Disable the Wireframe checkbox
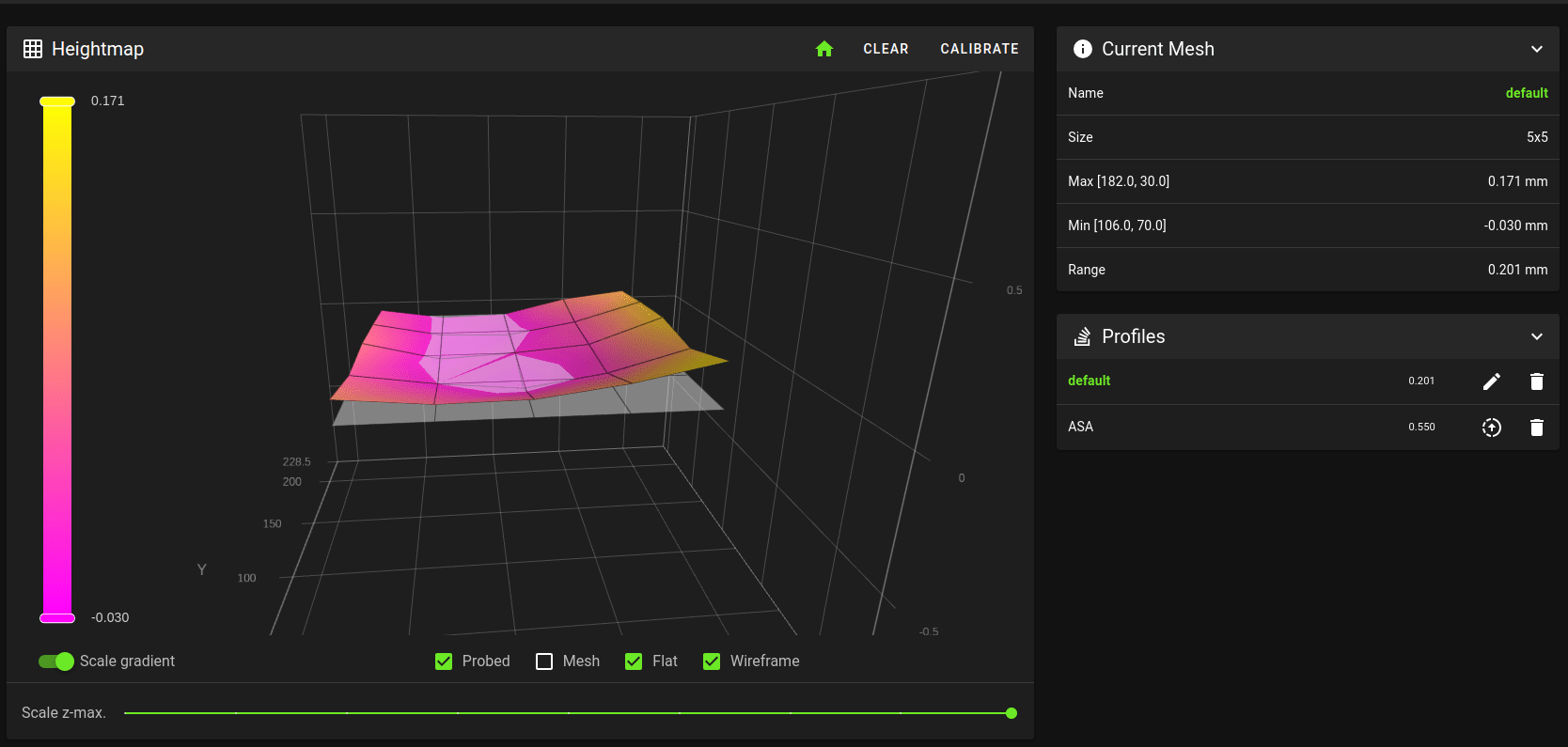1568x747 pixels. (x=712, y=661)
